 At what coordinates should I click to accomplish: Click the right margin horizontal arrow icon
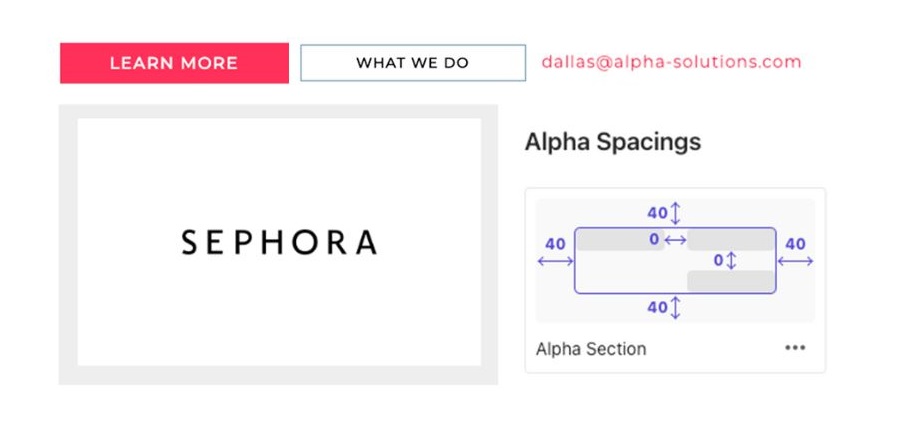pyautogui.click(x=795, y=261)
